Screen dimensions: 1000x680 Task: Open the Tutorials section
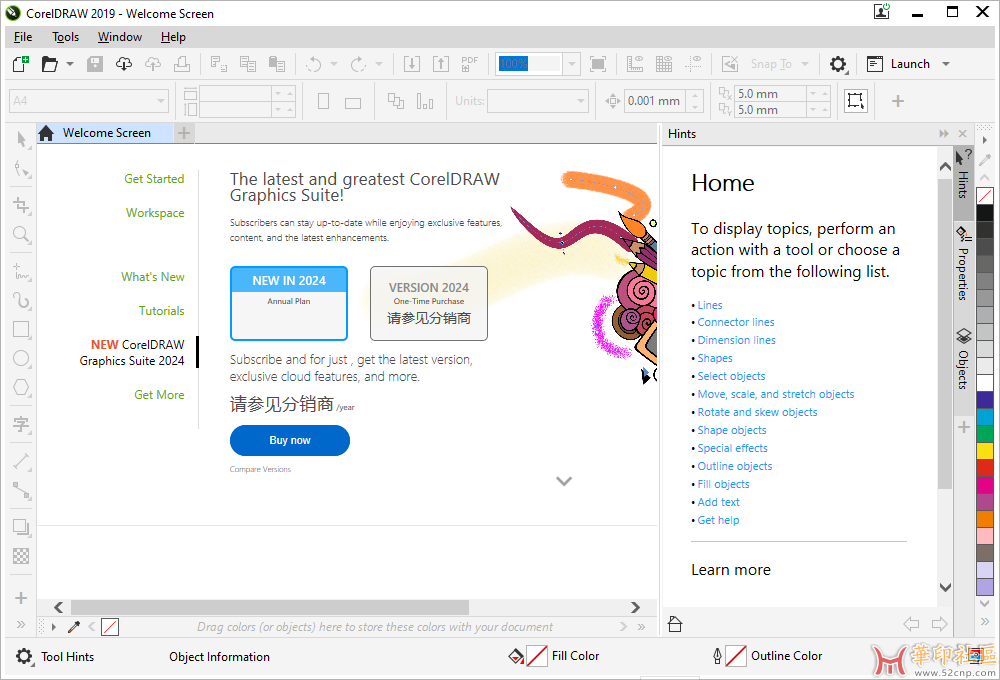161,311
